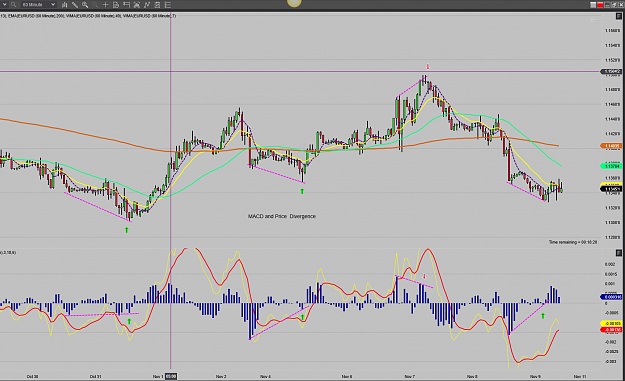This screenshot has height=381, width=625.
Task: Open the 60 Minute interval dropdown
Action: coord(38,4)
